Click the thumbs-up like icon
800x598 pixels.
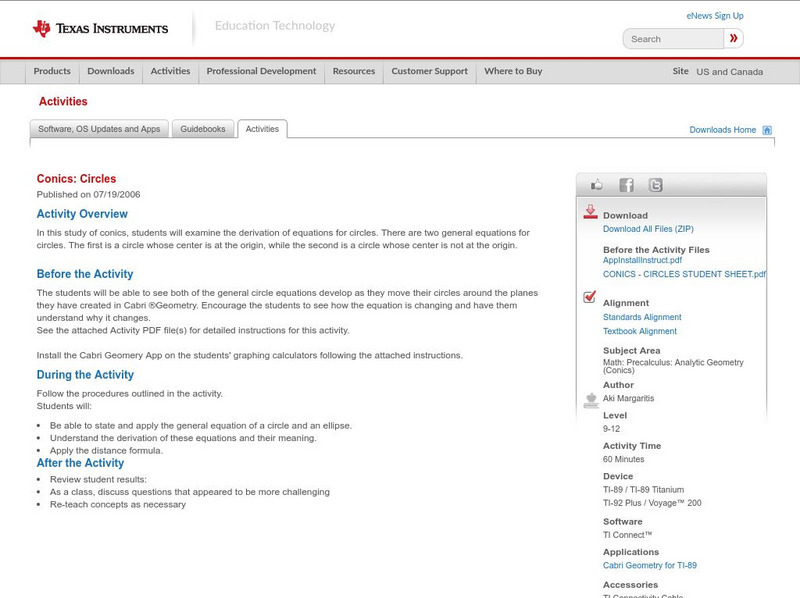596,185
